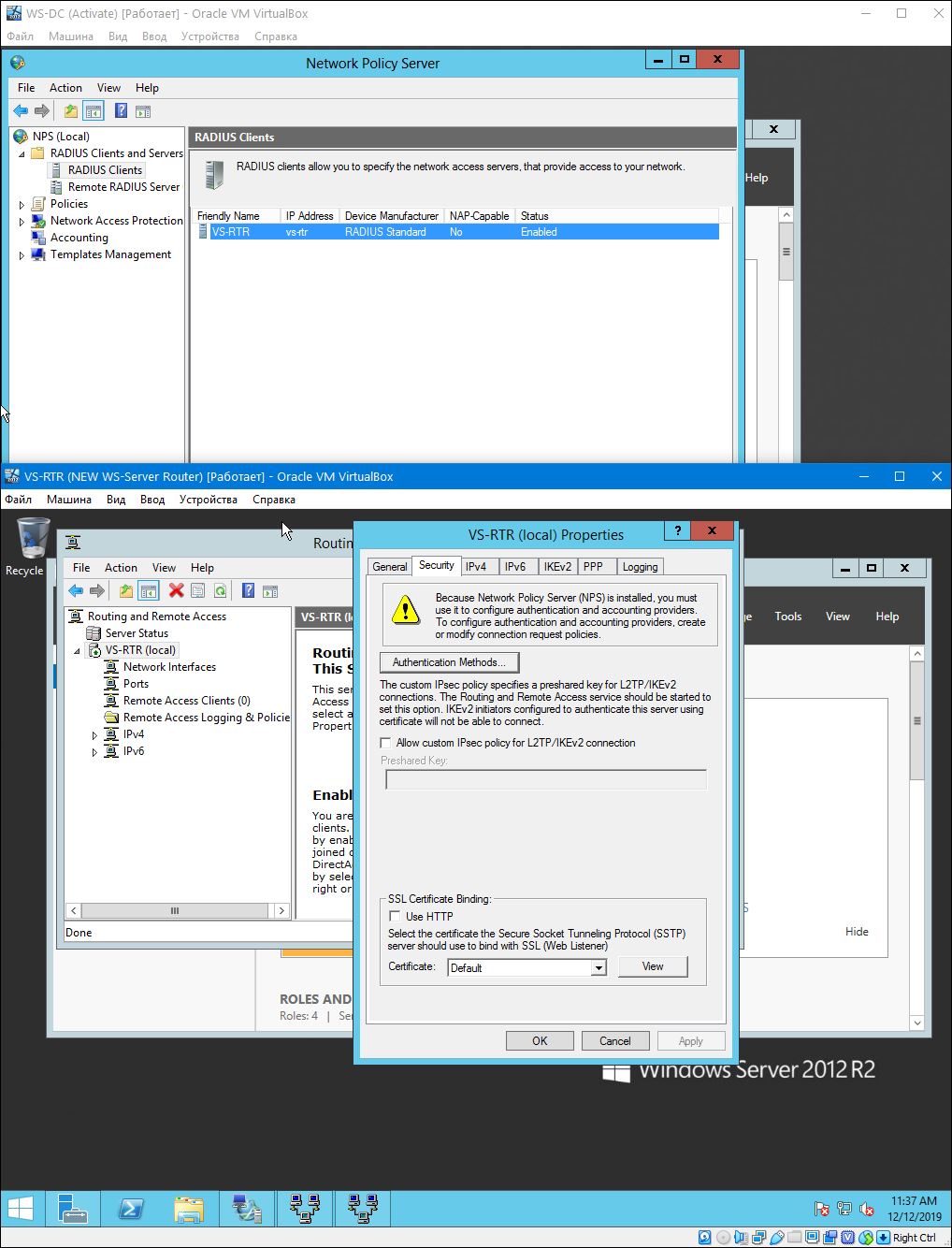Select Network Interfaces in Routing tree
Screen dimensions: 952x1248
(x=169, y=667)
